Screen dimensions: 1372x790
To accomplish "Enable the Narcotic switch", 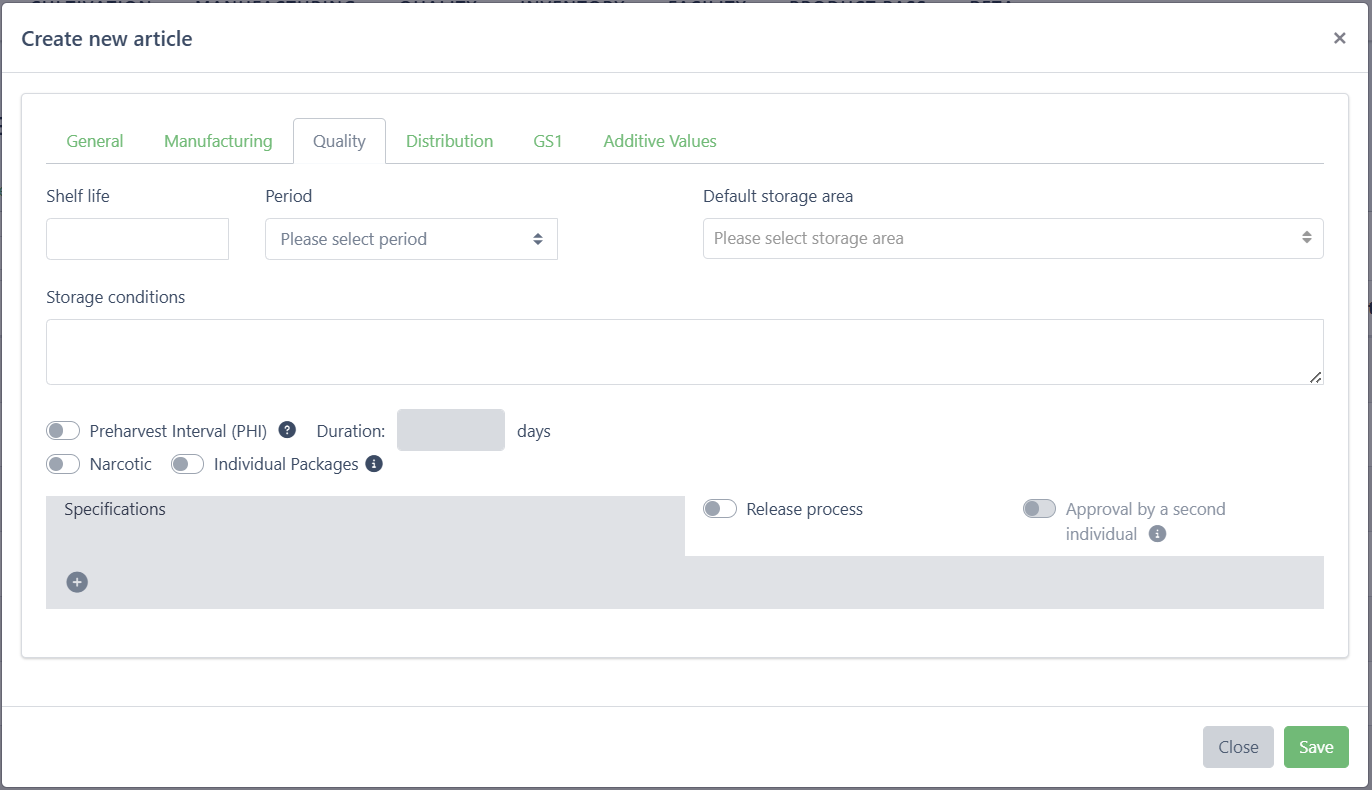I will [63, 464].
